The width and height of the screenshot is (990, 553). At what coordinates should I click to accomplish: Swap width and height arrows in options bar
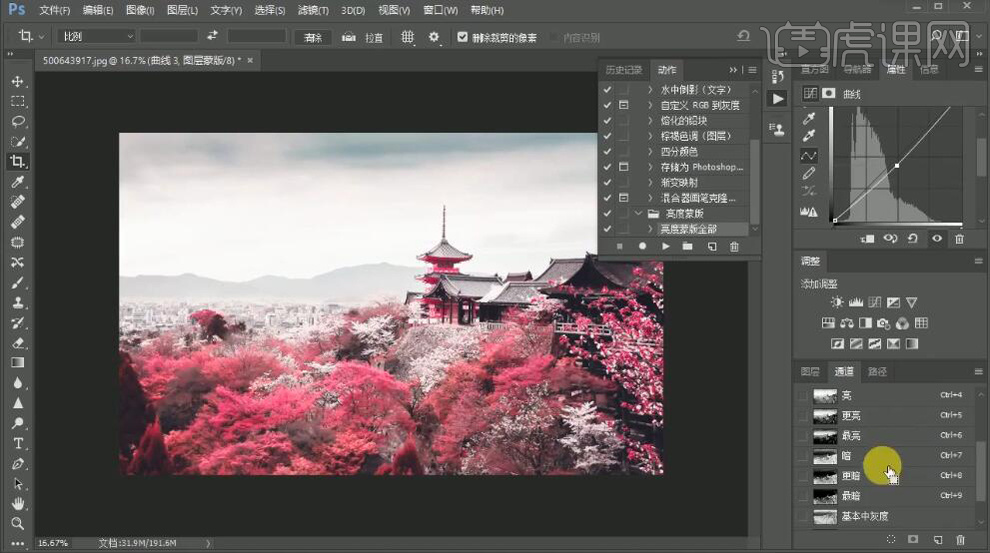(x=212, y=36)
